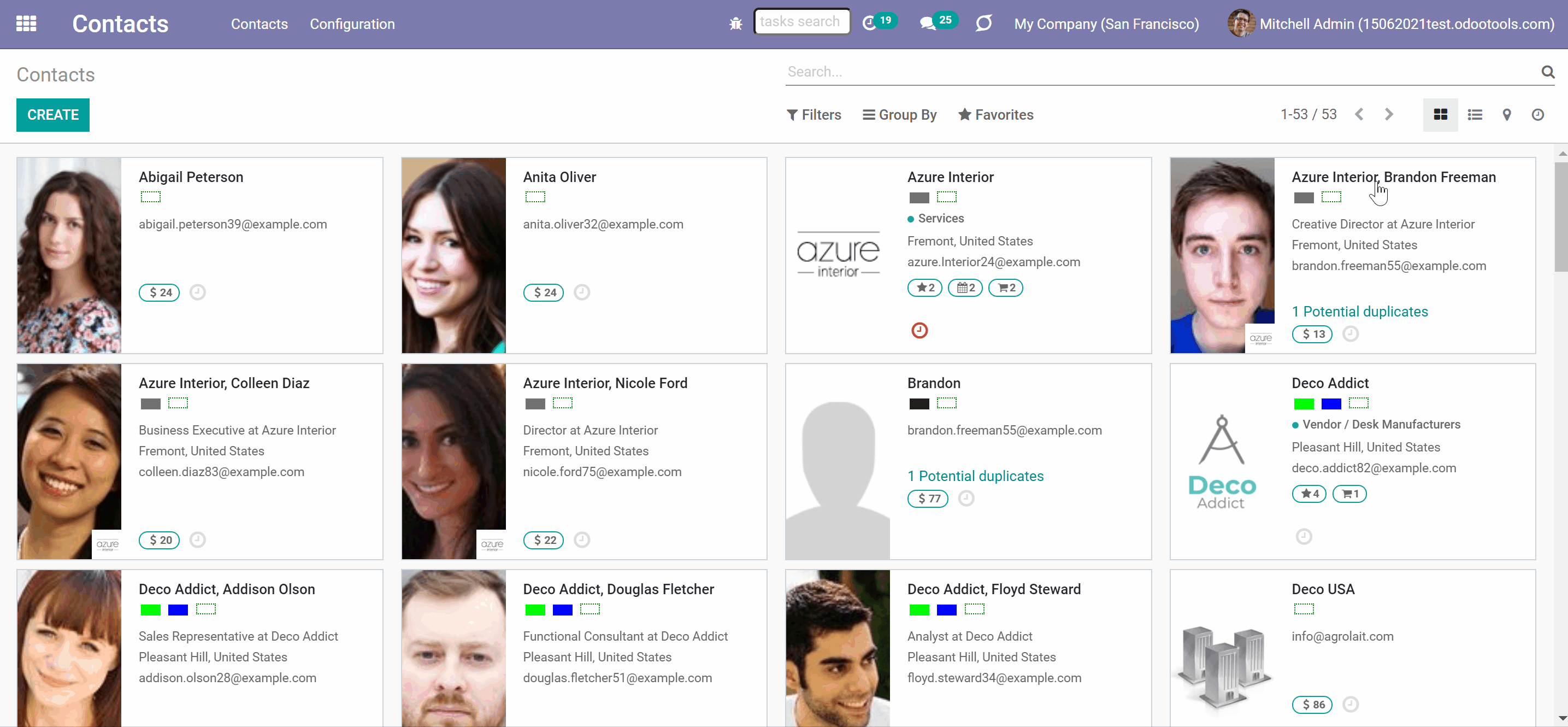Image resolution: width=1568 pixels, height=727 pixels.
Task: Click Abigail Peterson's photo
Action: (69, 255)
